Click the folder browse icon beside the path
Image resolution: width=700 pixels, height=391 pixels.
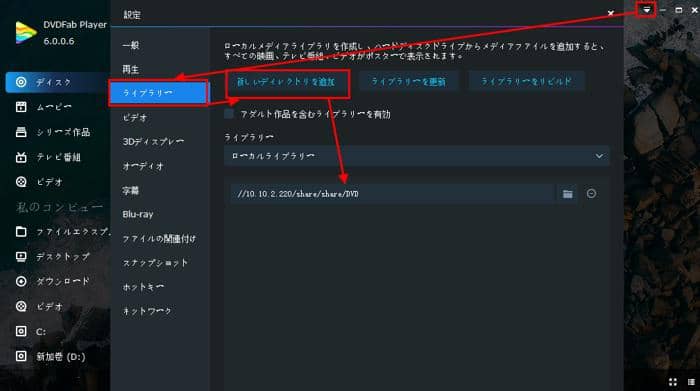tap(567, 194)
